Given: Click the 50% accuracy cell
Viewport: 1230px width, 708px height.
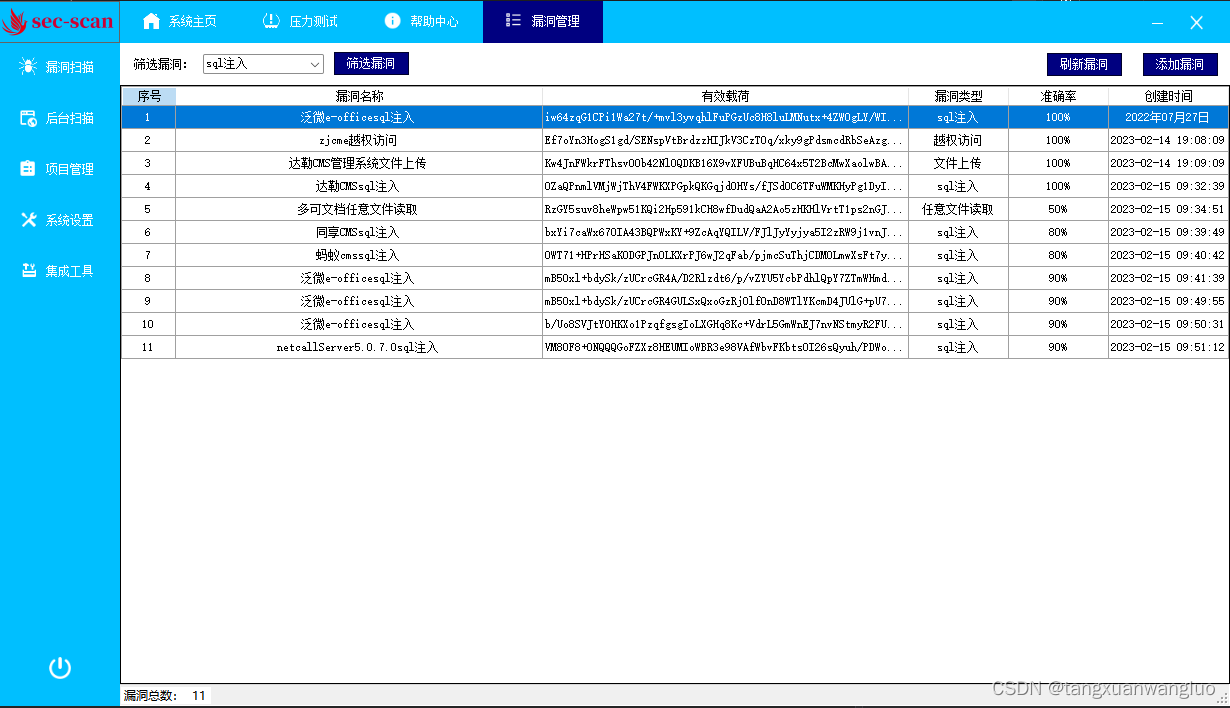Looking at the screenshot, I should click(1058, 209).
